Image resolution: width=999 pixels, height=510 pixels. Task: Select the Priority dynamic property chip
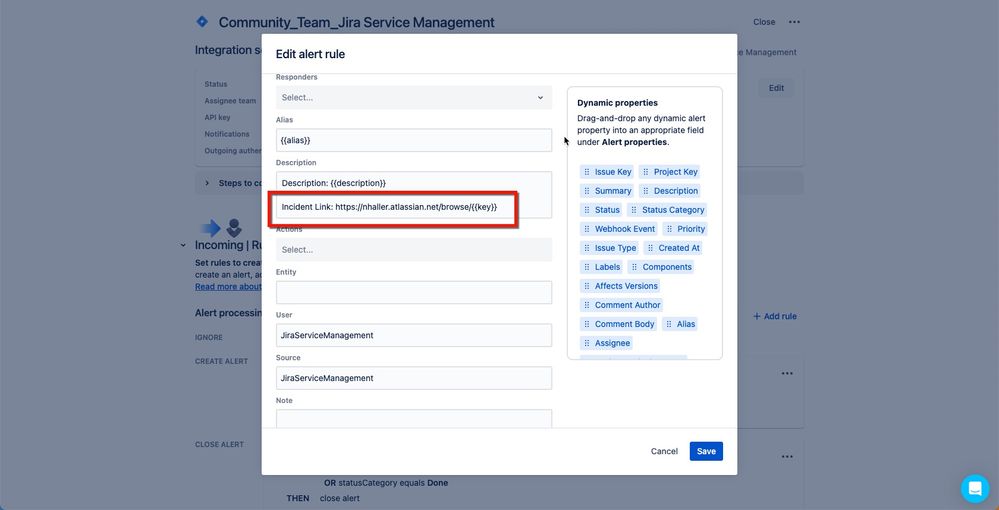click(x=685, y=230)
